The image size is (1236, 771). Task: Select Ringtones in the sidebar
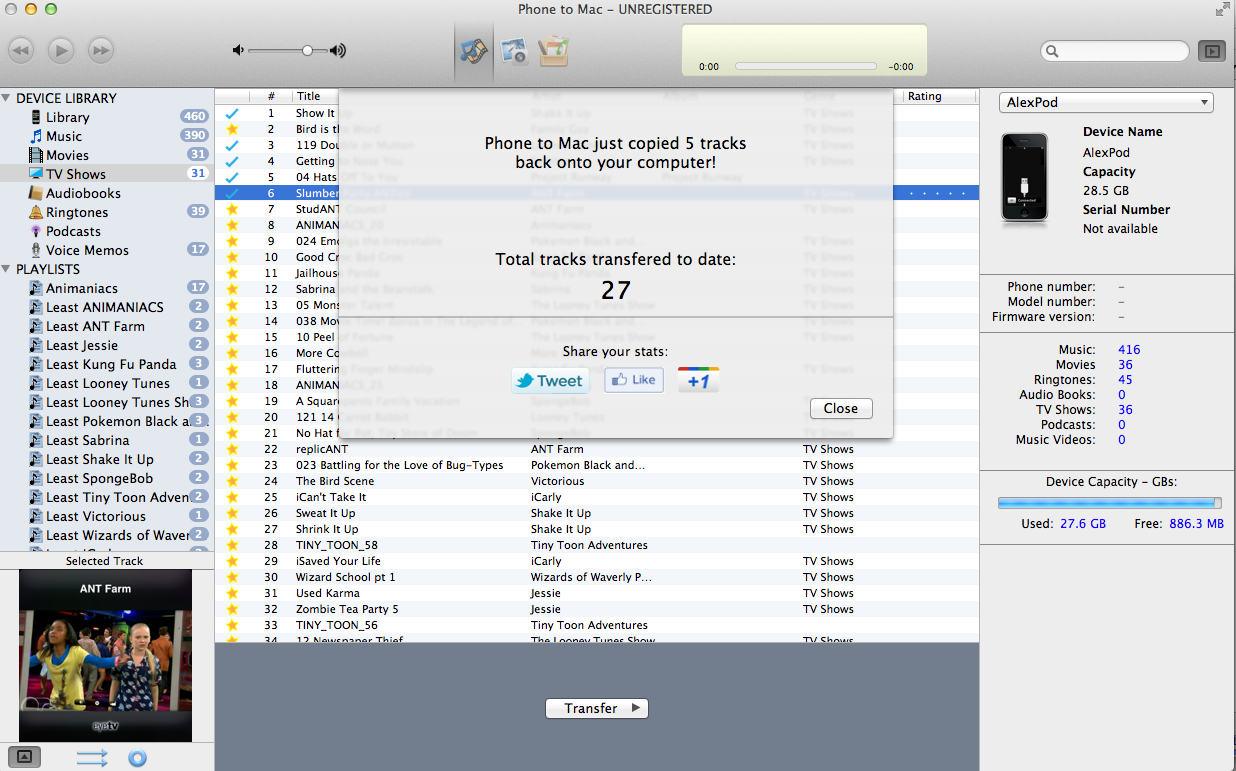[x=77, y=212]
